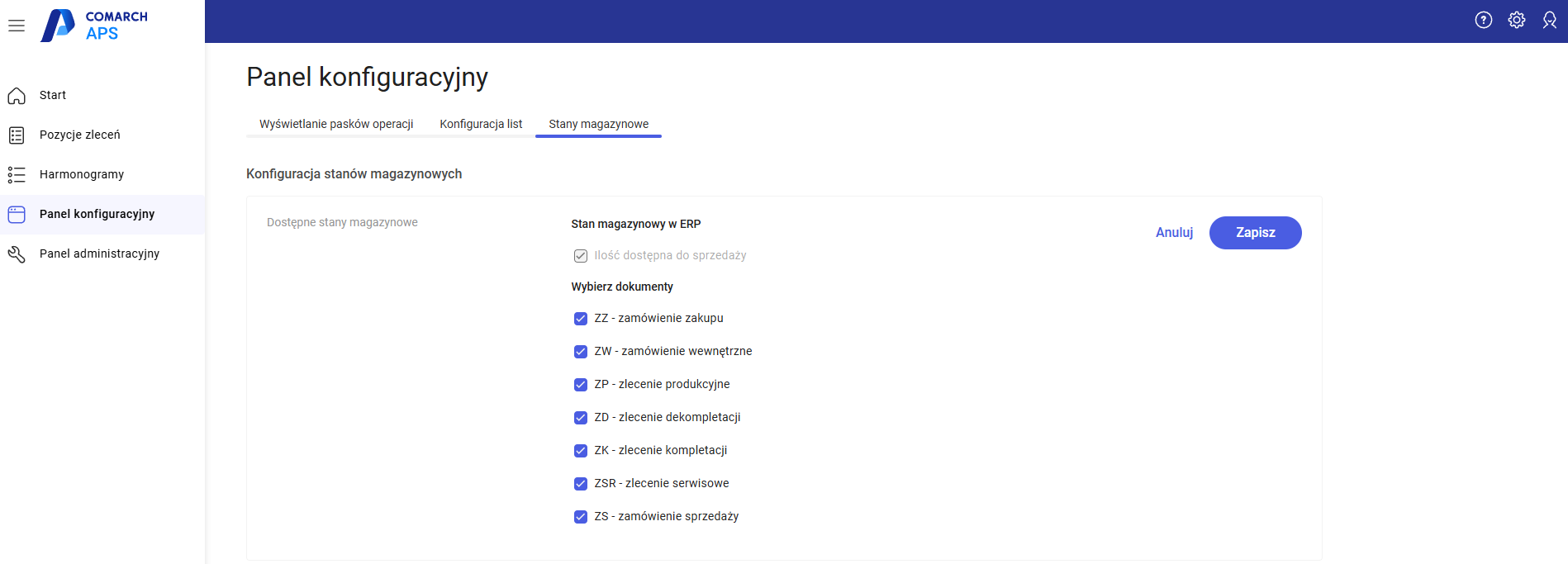Open help via question mark icon
The width and height of the screenshot is (1568, 564).
pyautogui.click(x=1483, y=21)
